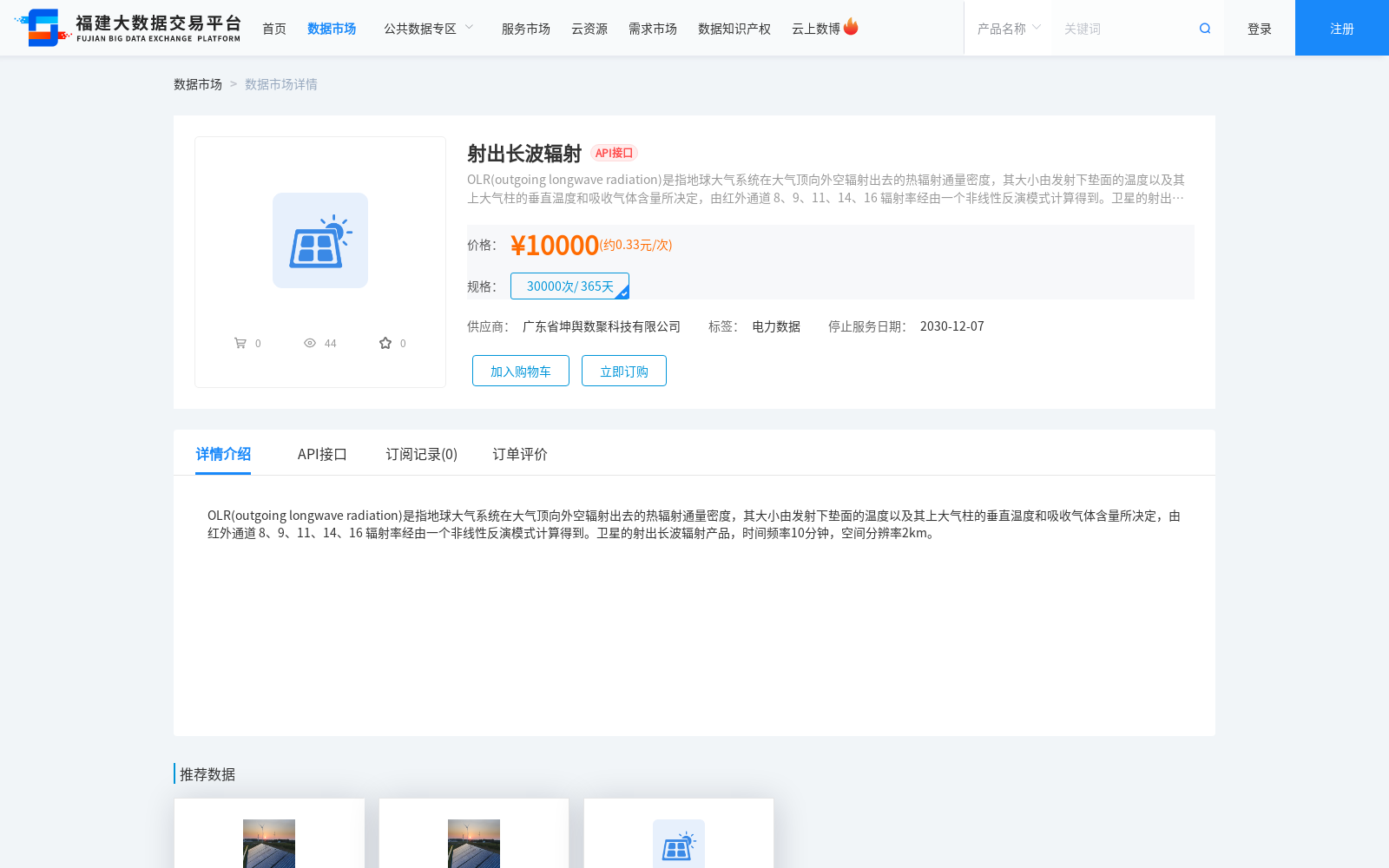Click the stop date 2030-12-07
This screenshot has height=868, width=1389.
(x=952, y=326)
